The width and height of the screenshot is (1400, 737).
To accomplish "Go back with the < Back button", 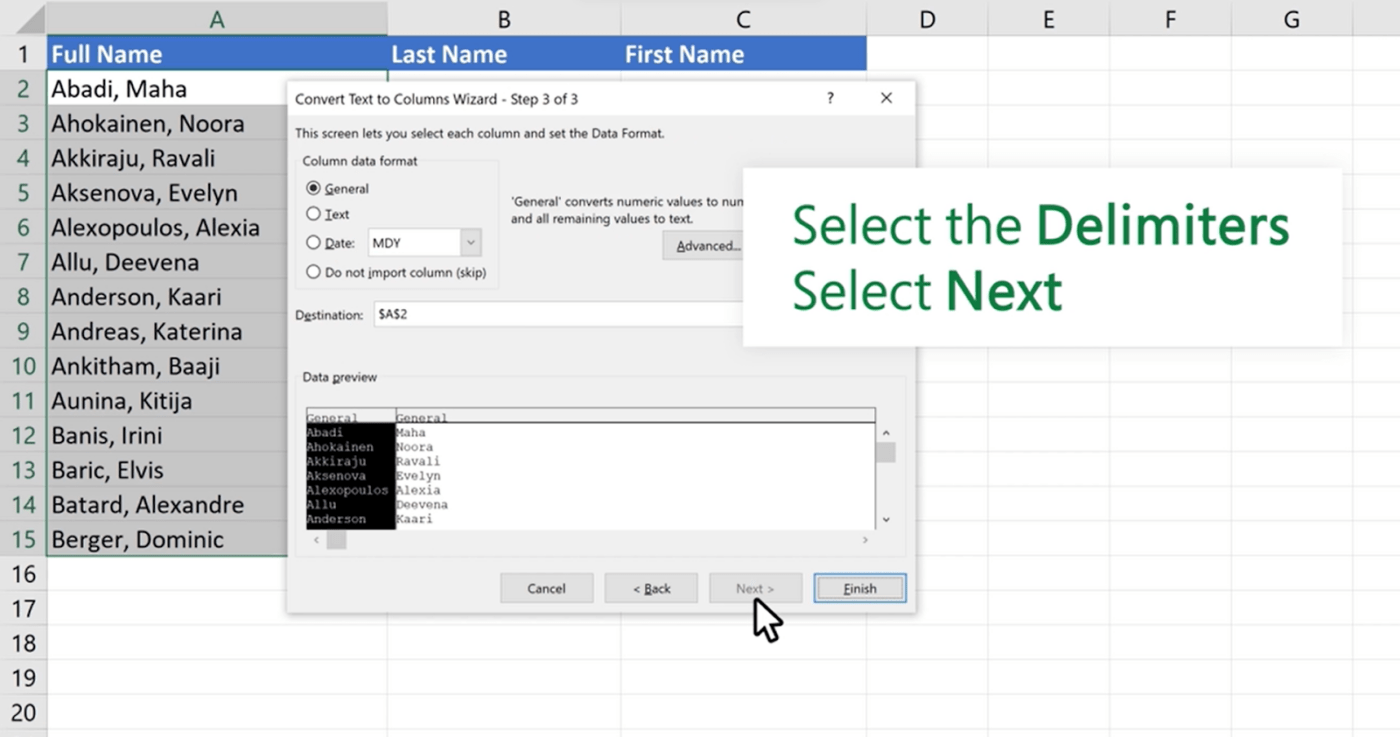I will point(651,589).
